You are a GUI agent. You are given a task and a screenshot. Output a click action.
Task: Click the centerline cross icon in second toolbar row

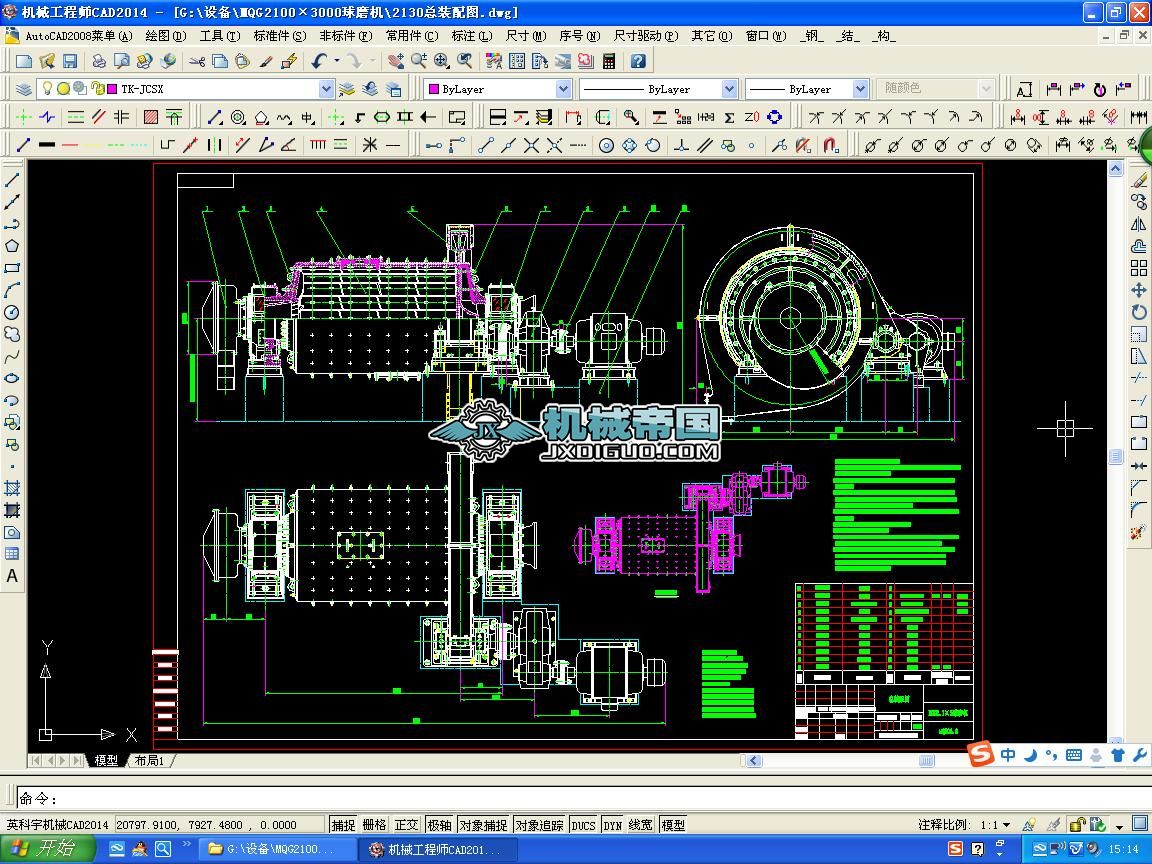(24, 117)
